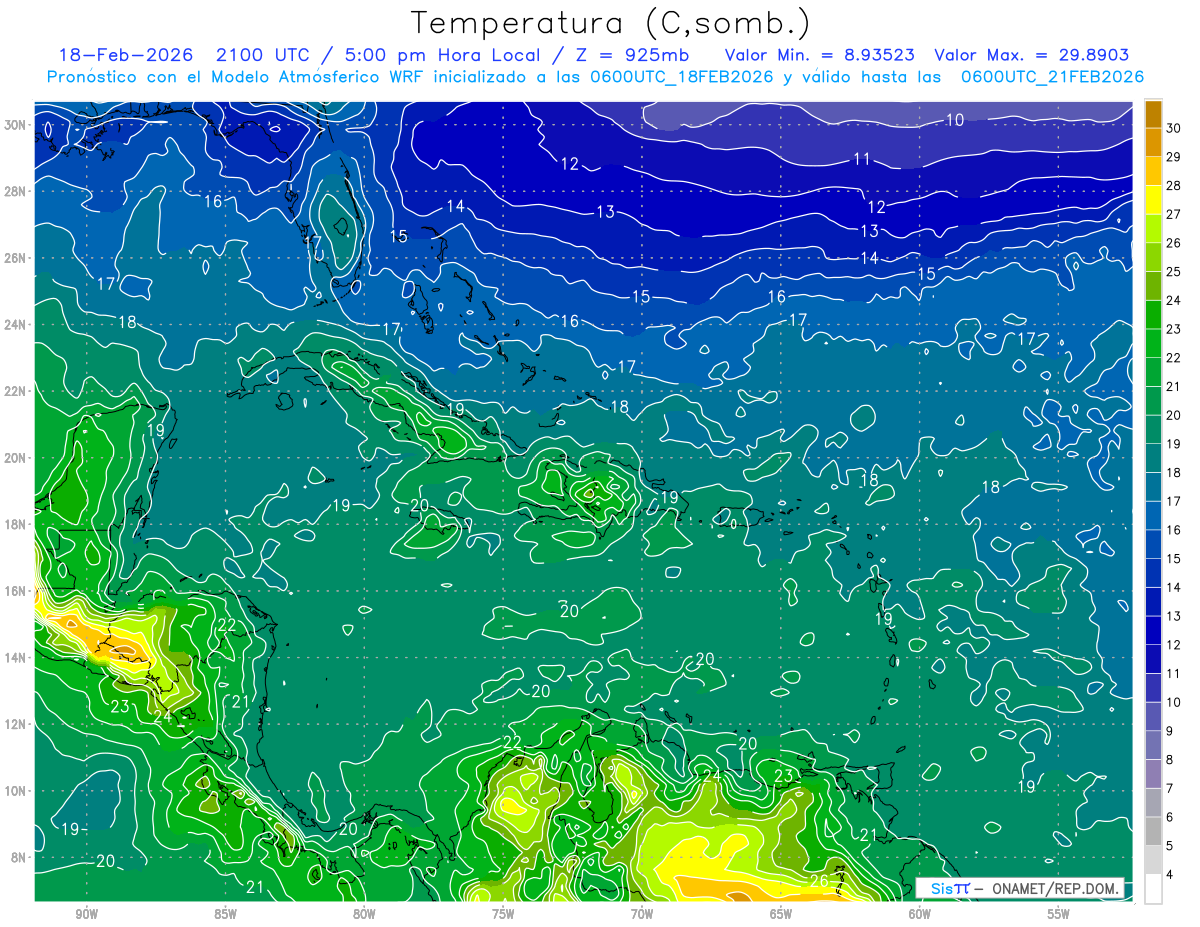Click the "10" contour label on the map
Viewport: 1200px width, 927px height.
pyautogui.click(x=955, y=120)
